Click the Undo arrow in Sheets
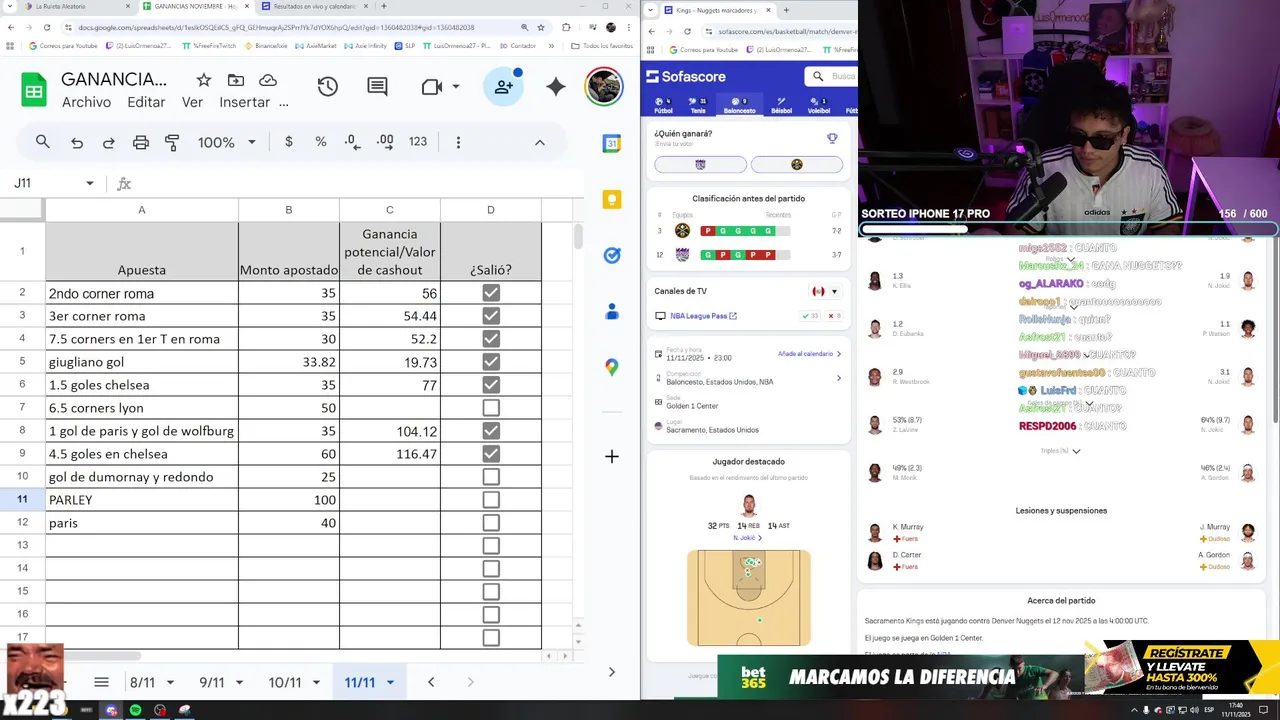The width and height of the screenshot is (1280, 720). pos(77,143)
